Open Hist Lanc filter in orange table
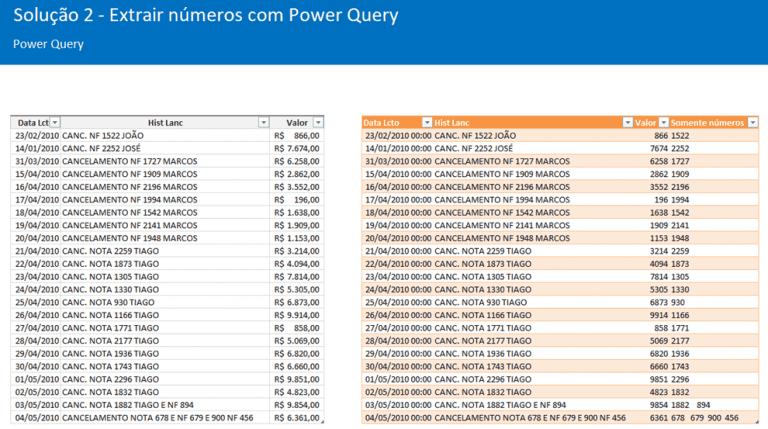Viewport: 768px width, 429px height. click(627, 122)
